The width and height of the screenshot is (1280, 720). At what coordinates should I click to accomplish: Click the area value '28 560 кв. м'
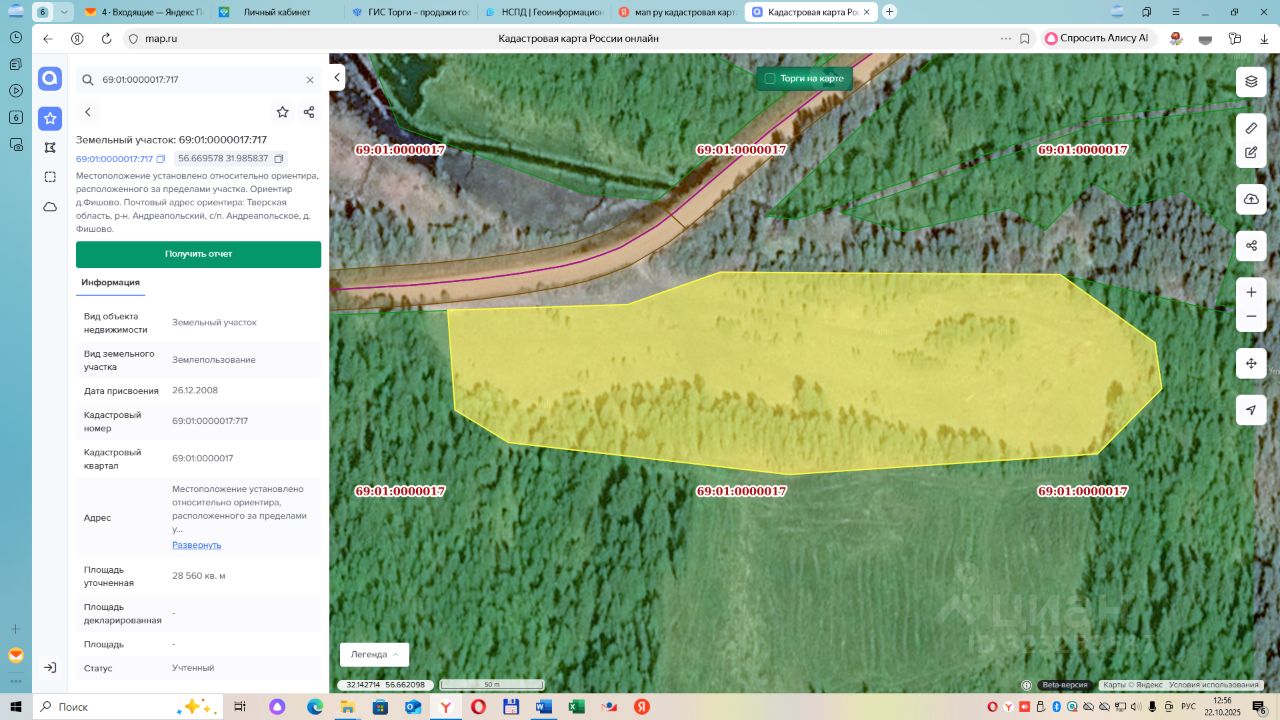(x=198, y=575)
